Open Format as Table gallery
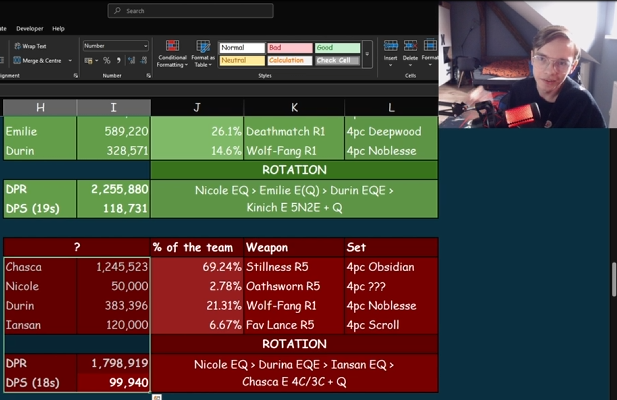This screenshot has height=400, width=617. pos(203,54)
